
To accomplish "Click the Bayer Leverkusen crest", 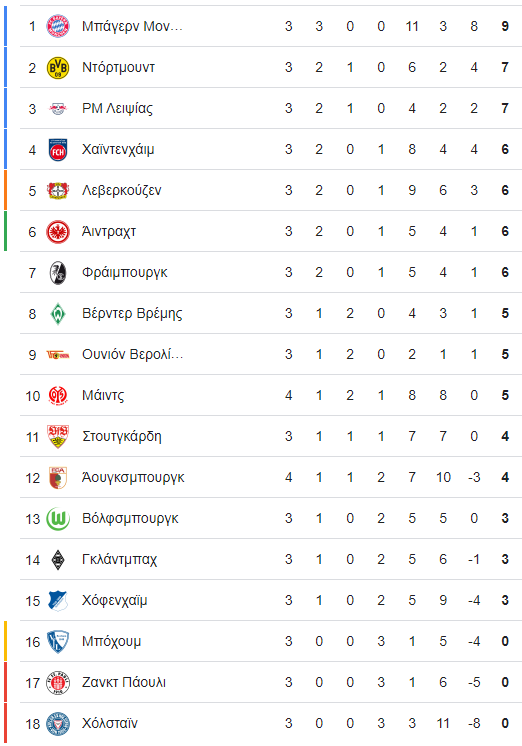I will tap(58, 190).
